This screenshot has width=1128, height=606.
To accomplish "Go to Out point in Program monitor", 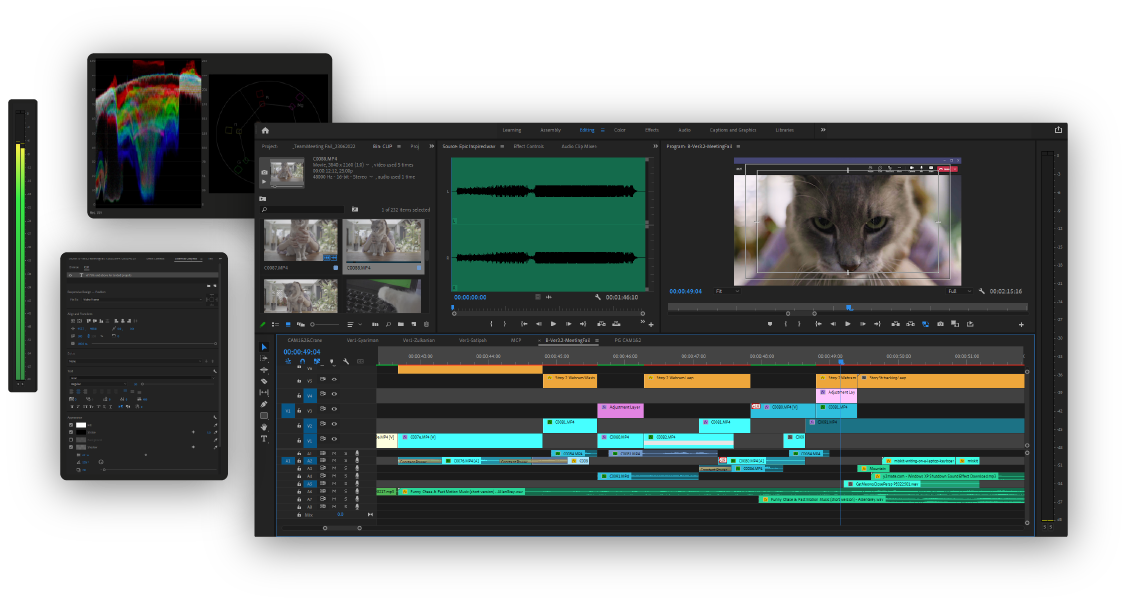I will 877,324.
